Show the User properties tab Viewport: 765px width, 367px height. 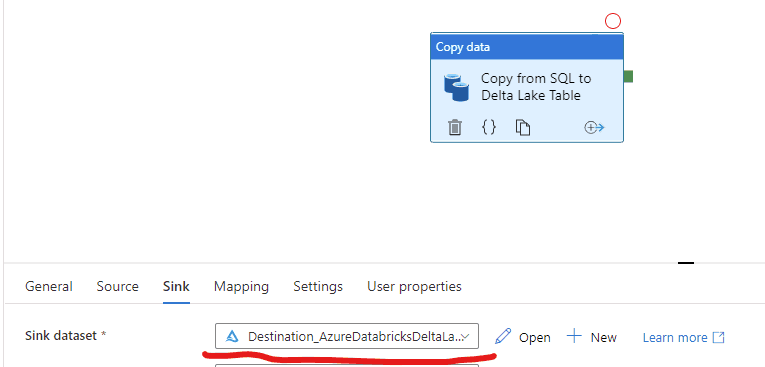[x=414, y=286]
